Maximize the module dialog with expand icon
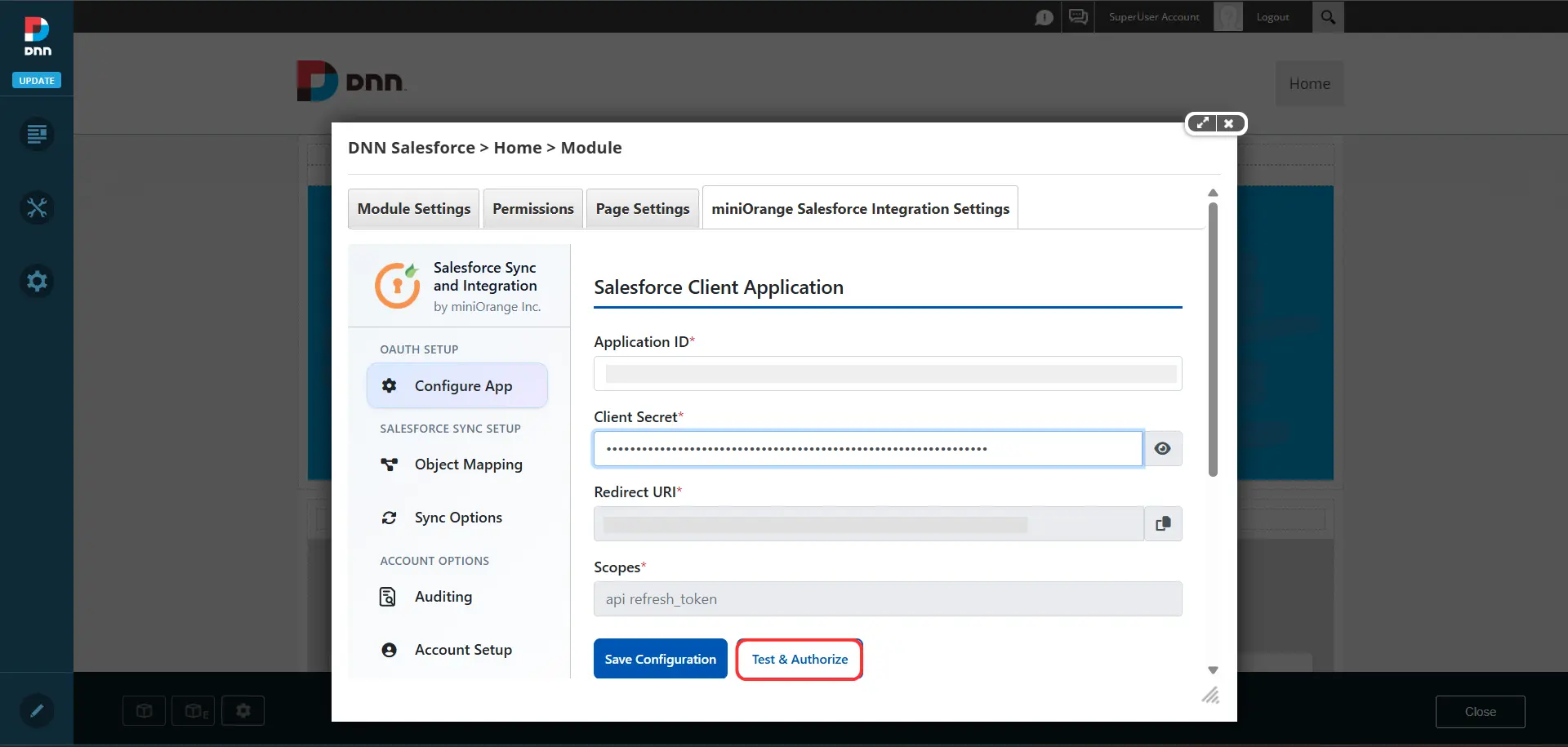Image resolution: width=1568 pixels, height=747 pixels. click(1202, 123)
